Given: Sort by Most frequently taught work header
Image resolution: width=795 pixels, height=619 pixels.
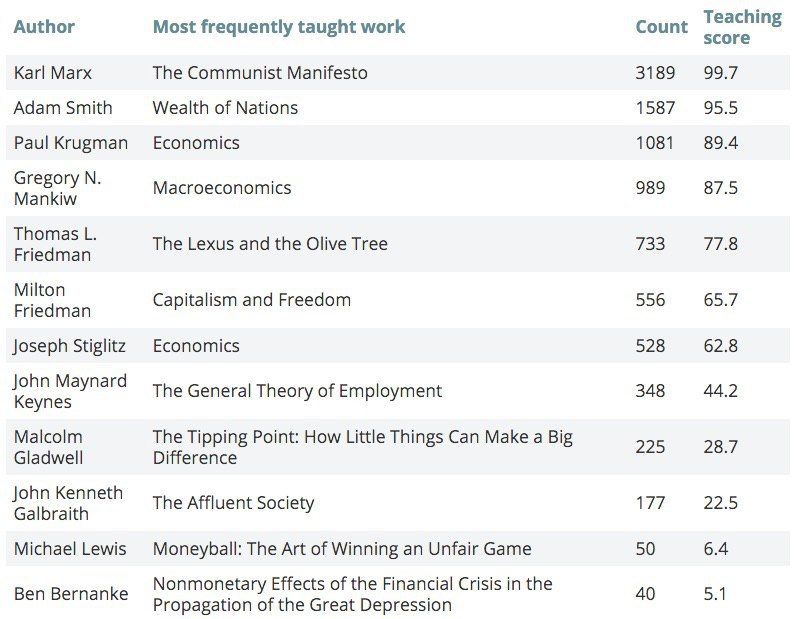Looking at the screenshot, I should (x=279, y=27).
